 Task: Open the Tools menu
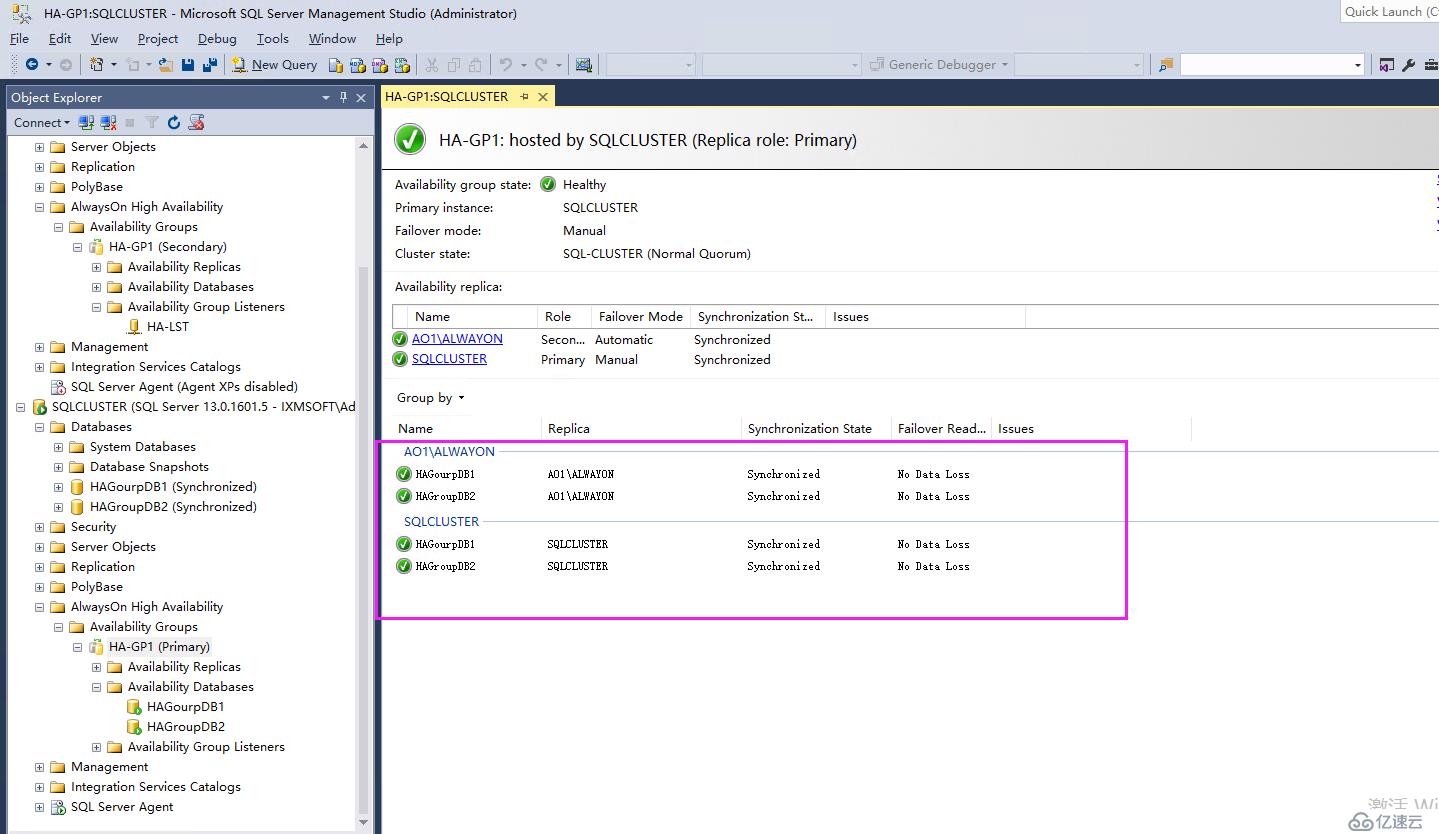pos(272,38)
